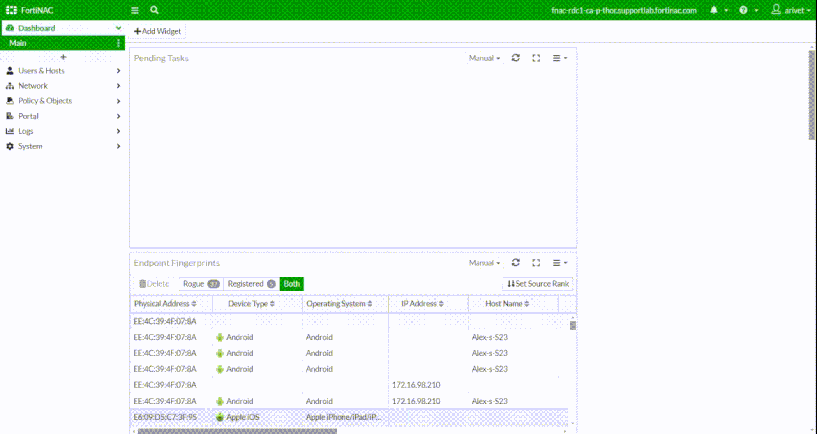Open Pending Tasks widget options menu
817x434 pixels.
click(x=560, y=58)
